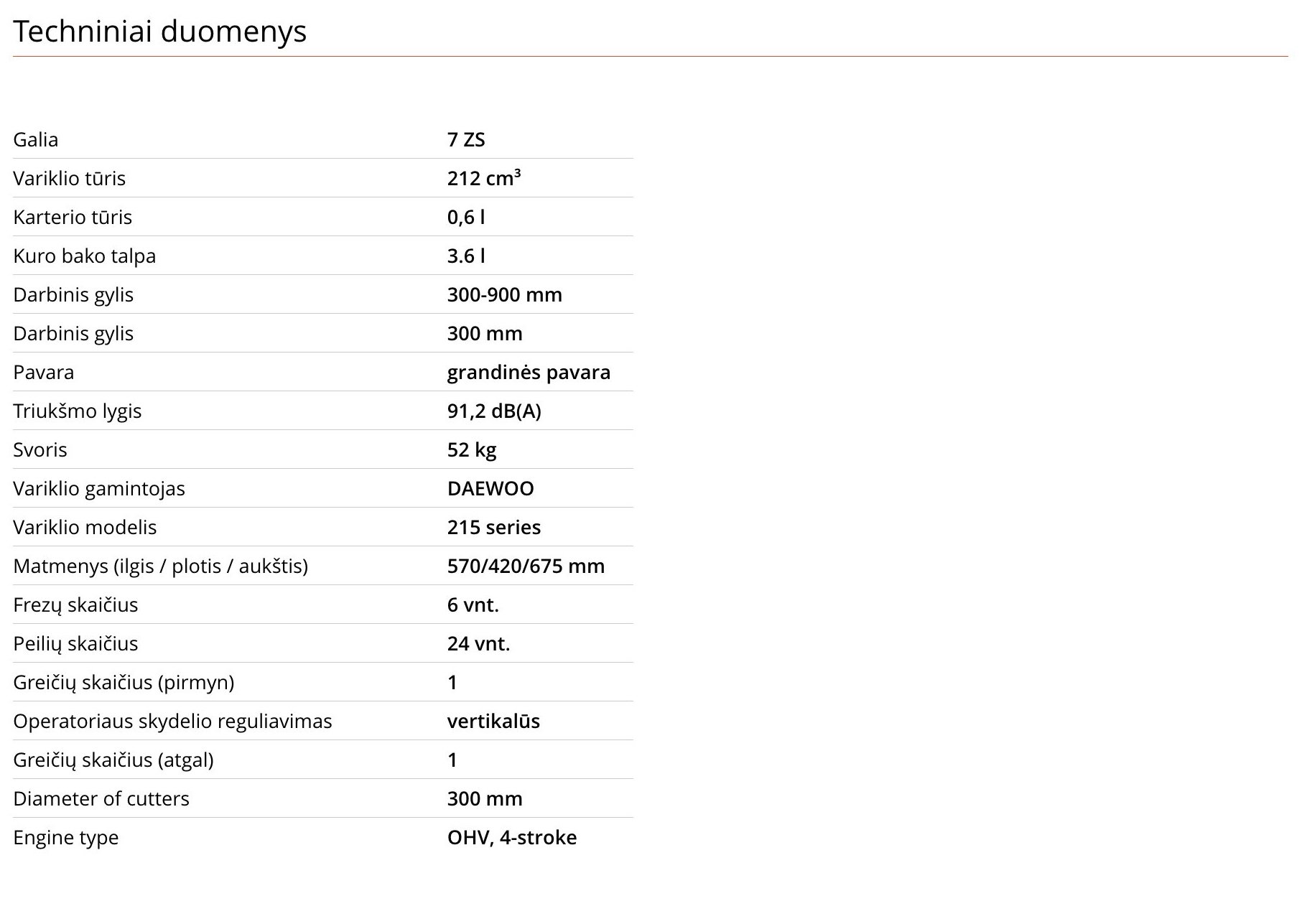Select the DAEWOO manufacturer value
Screen dimensions: 1312x924
point(490,488)
